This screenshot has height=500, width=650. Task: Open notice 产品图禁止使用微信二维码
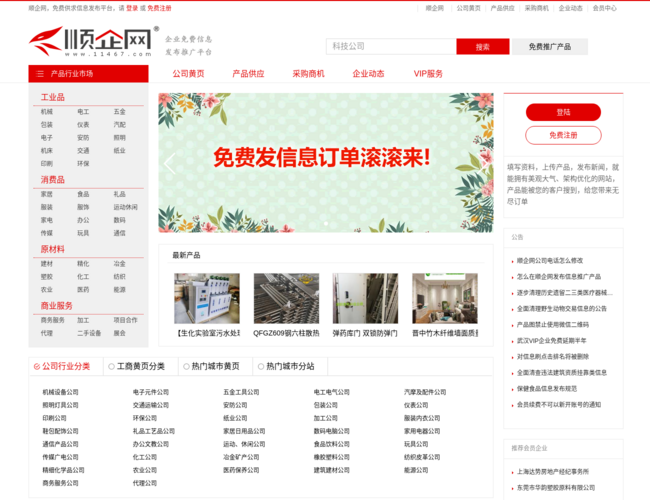point(553,325)
